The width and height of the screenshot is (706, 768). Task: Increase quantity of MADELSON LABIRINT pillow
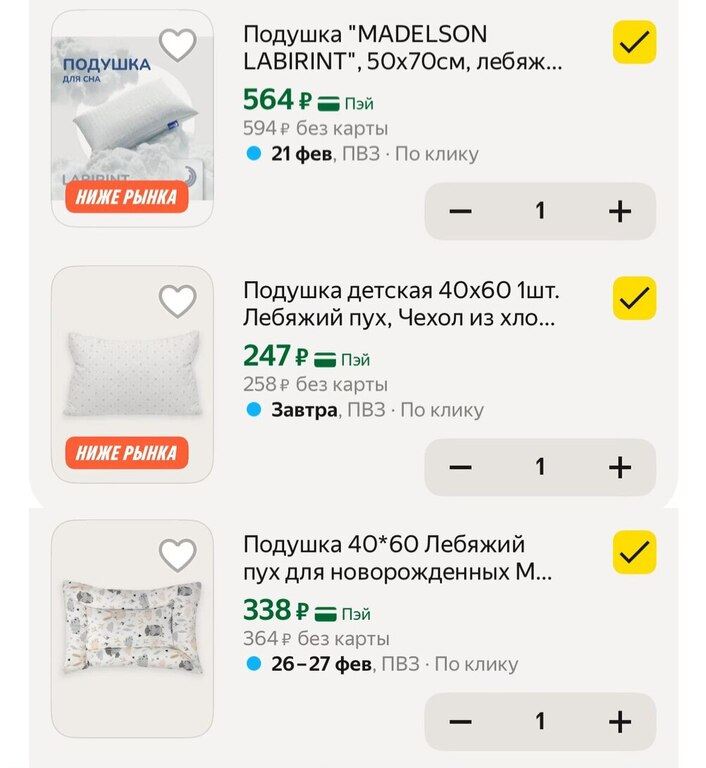pyautogui.click(x=620, y=211)
